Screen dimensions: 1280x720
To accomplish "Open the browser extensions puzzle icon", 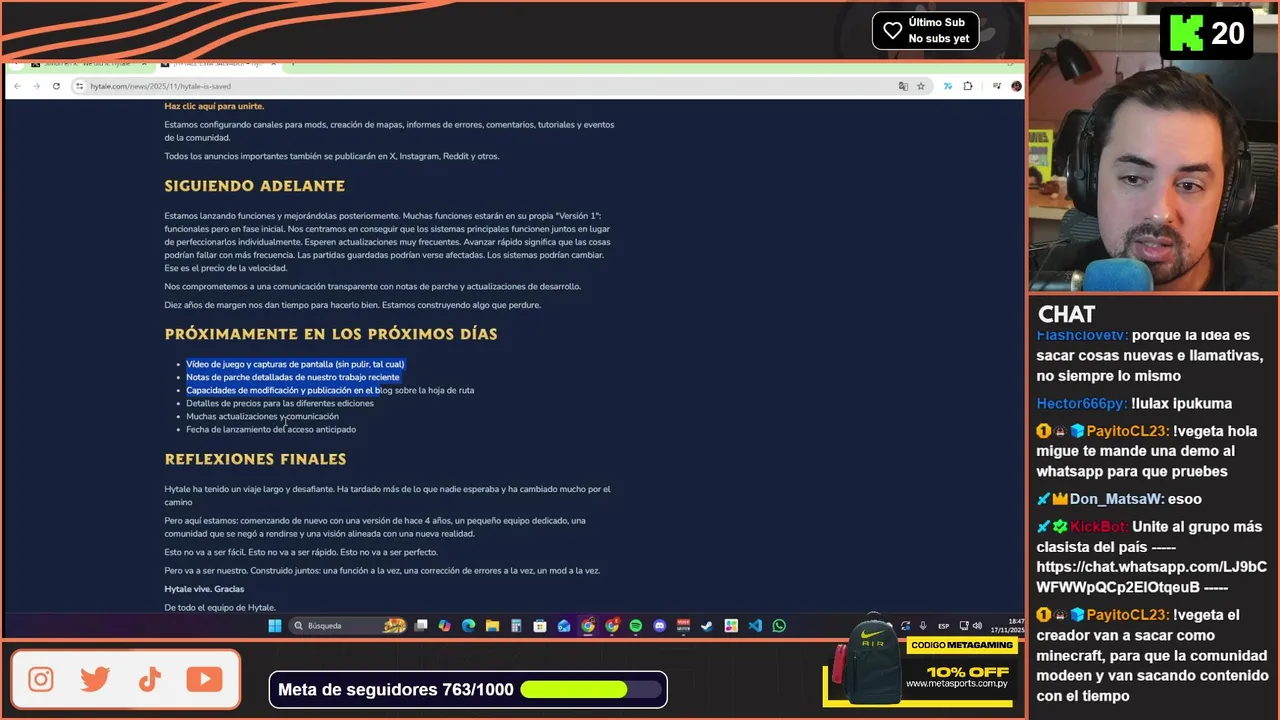I will [968, 86].
